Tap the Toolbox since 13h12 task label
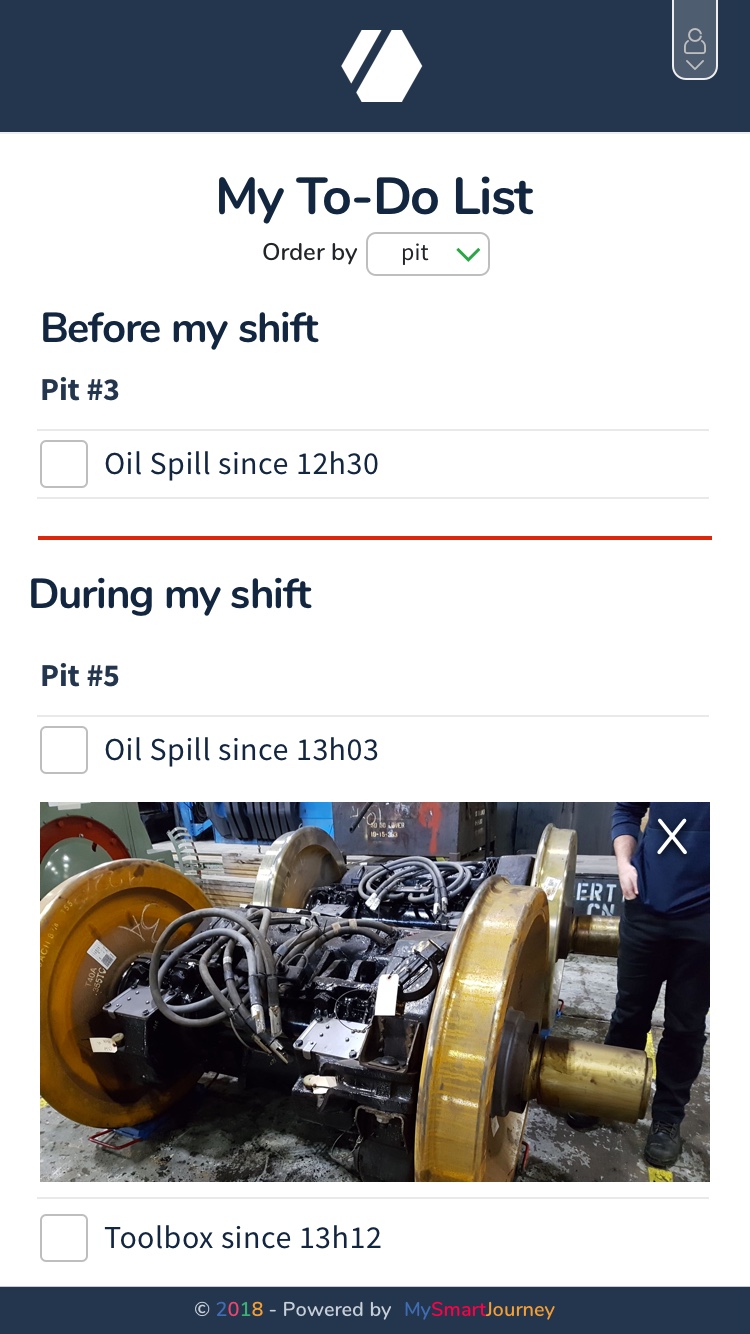The image size is (750, 1334). point(243,1238)
